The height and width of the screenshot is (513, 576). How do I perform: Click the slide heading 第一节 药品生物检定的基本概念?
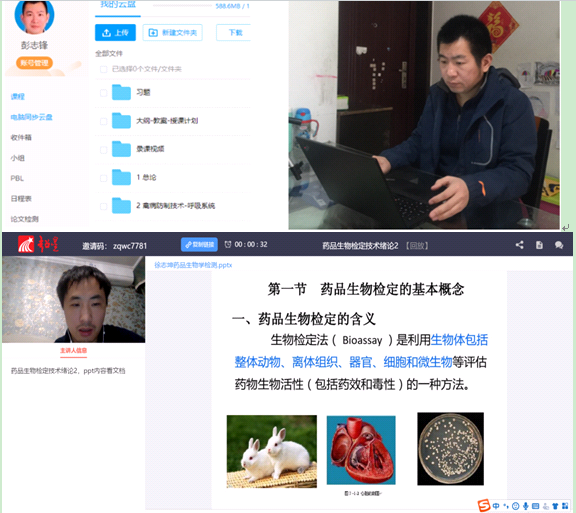click(x=366, y=289)
